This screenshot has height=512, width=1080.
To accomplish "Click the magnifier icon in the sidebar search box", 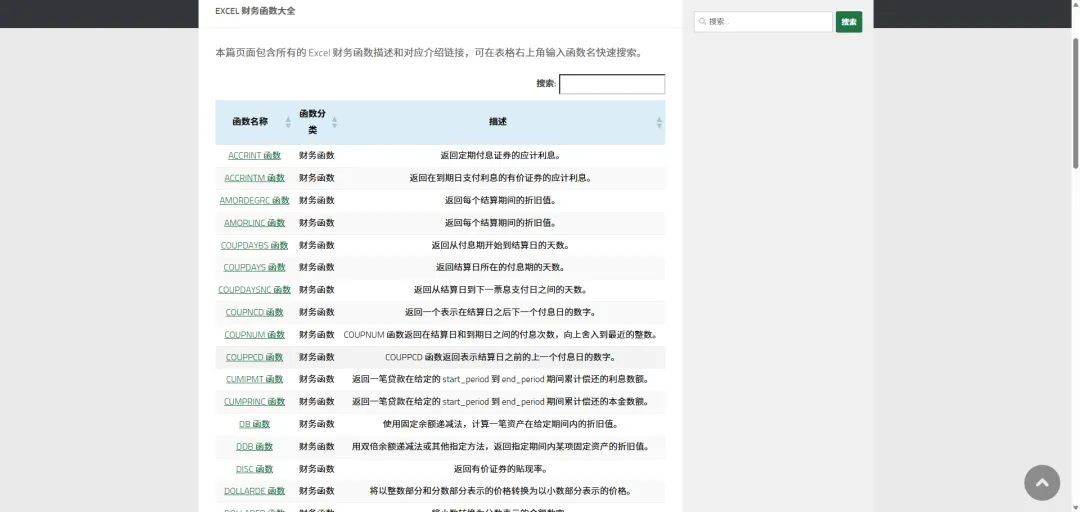I will click(x=703, y=22).
